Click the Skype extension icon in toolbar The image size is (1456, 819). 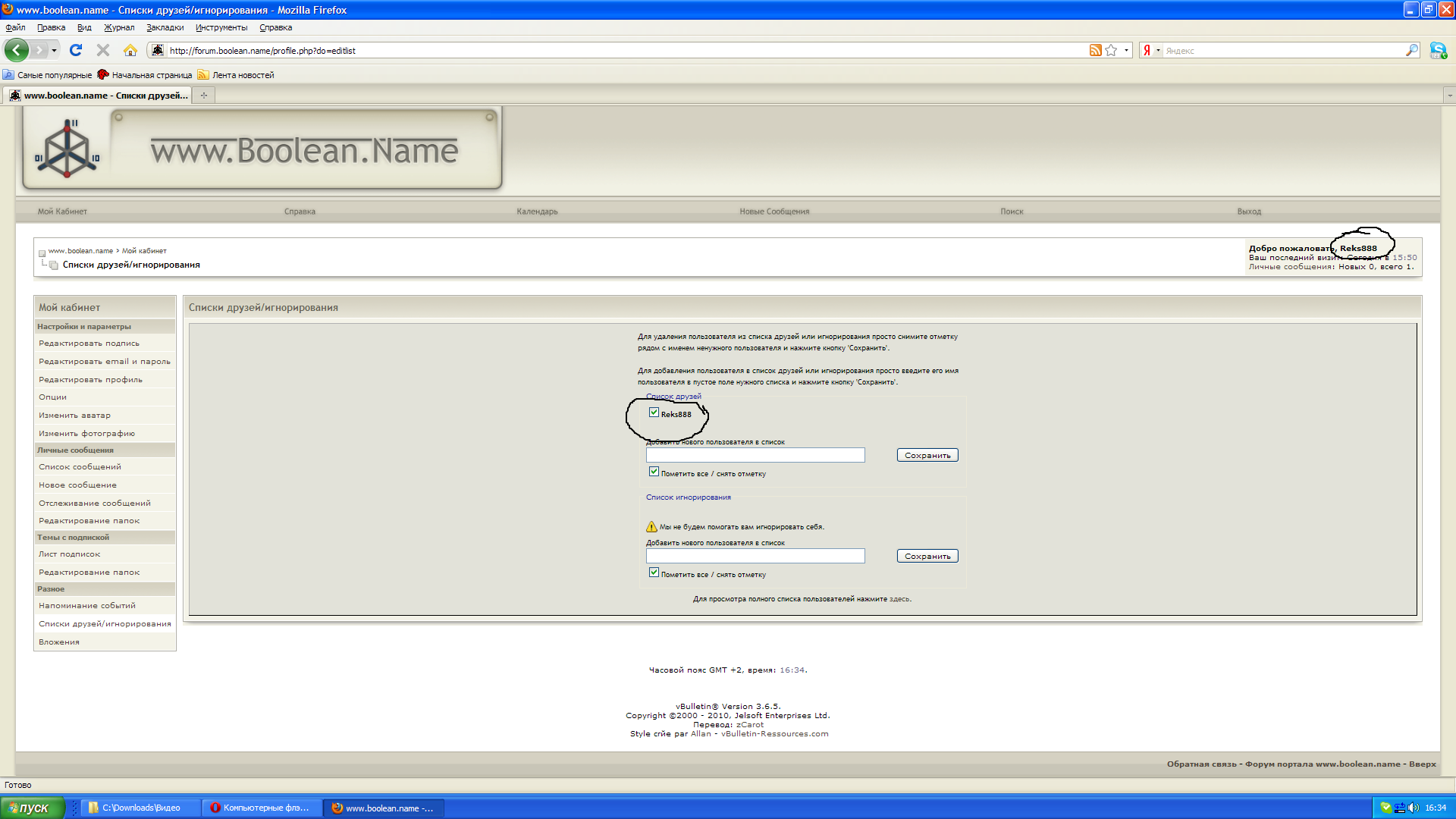tap(1438, 50)
